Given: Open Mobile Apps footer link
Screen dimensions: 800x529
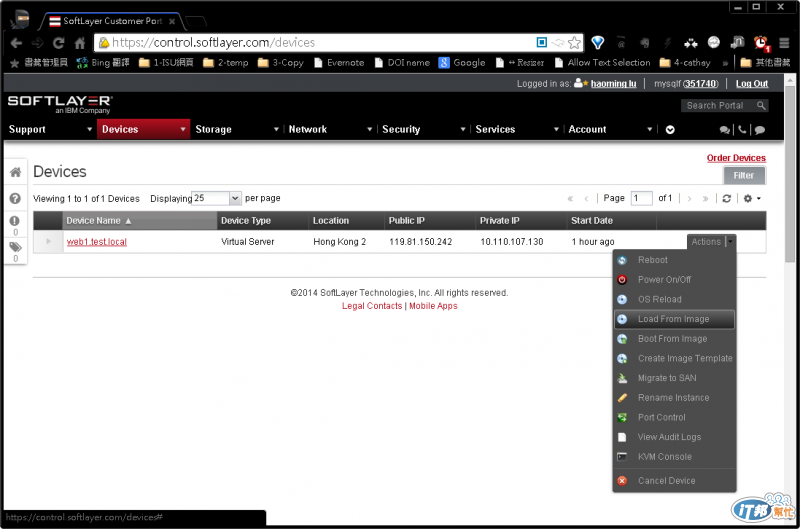Looking at the screenshot, I should click(x=433, y=306).
